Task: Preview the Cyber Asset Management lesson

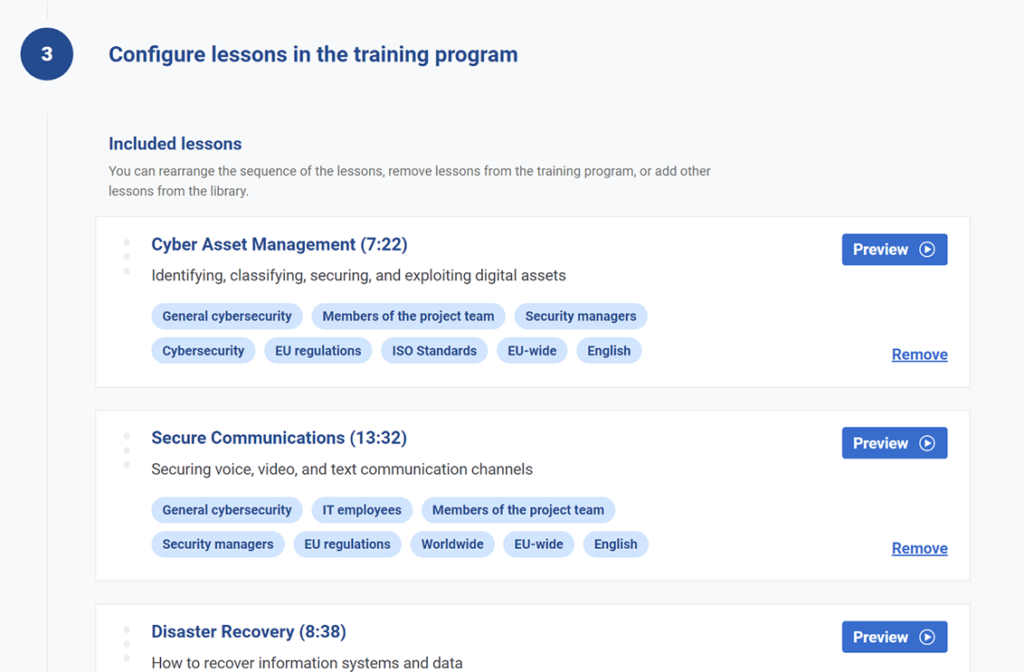Action: click(894, 249)
